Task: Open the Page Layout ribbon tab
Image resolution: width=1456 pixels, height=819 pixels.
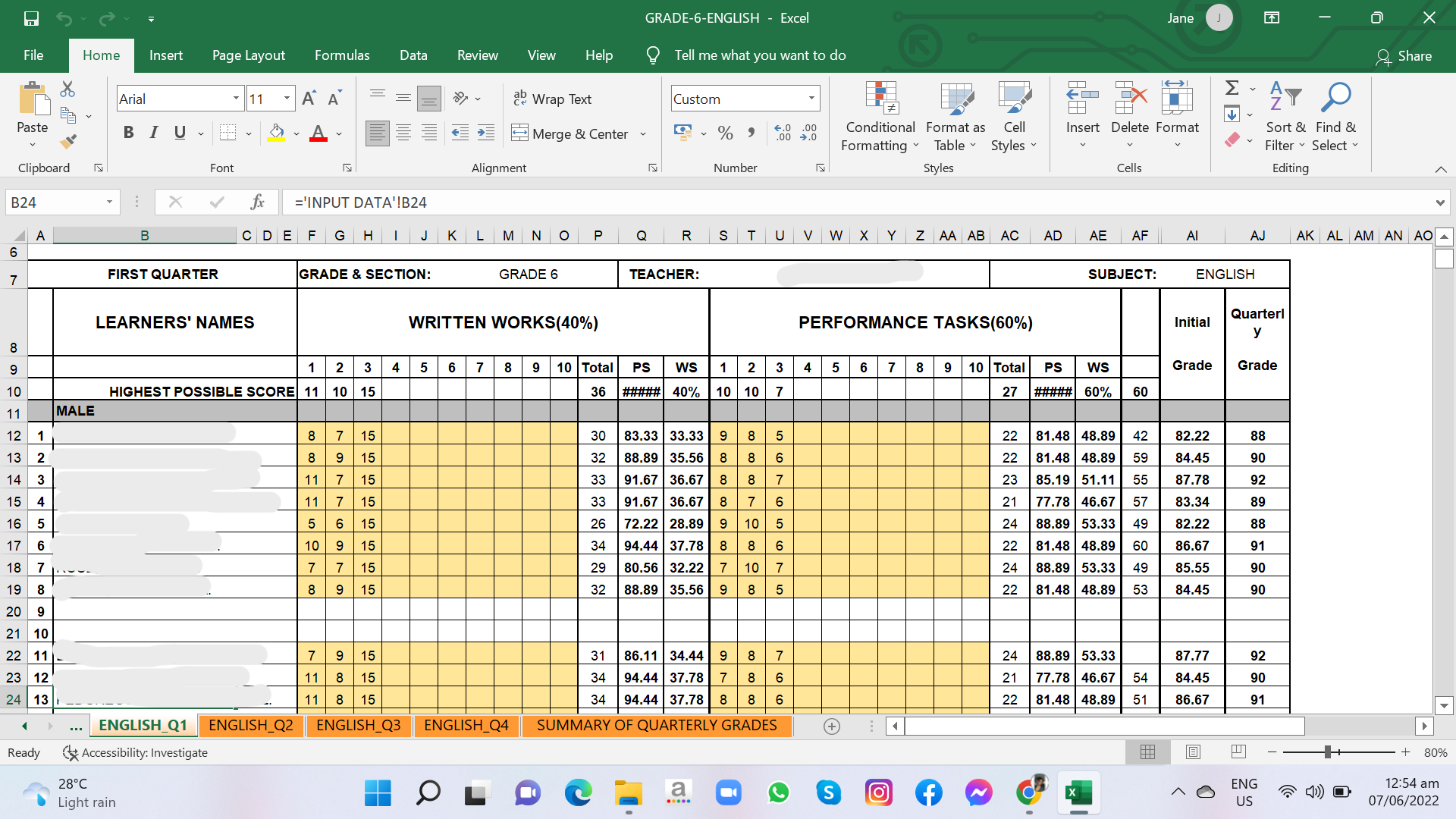Action: 248,55
